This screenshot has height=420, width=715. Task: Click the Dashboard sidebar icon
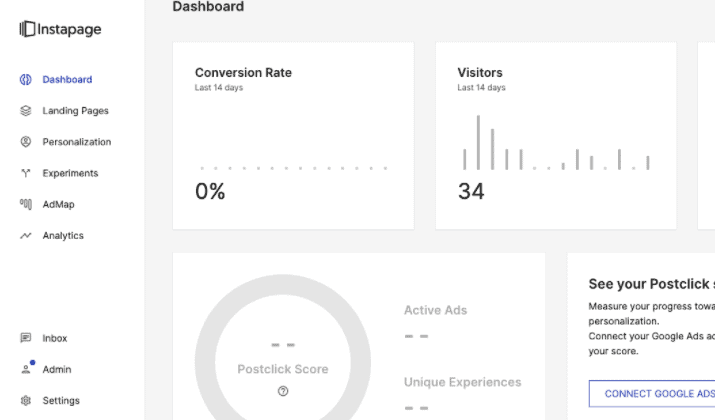pyautogui.click(x=26, y=80)
